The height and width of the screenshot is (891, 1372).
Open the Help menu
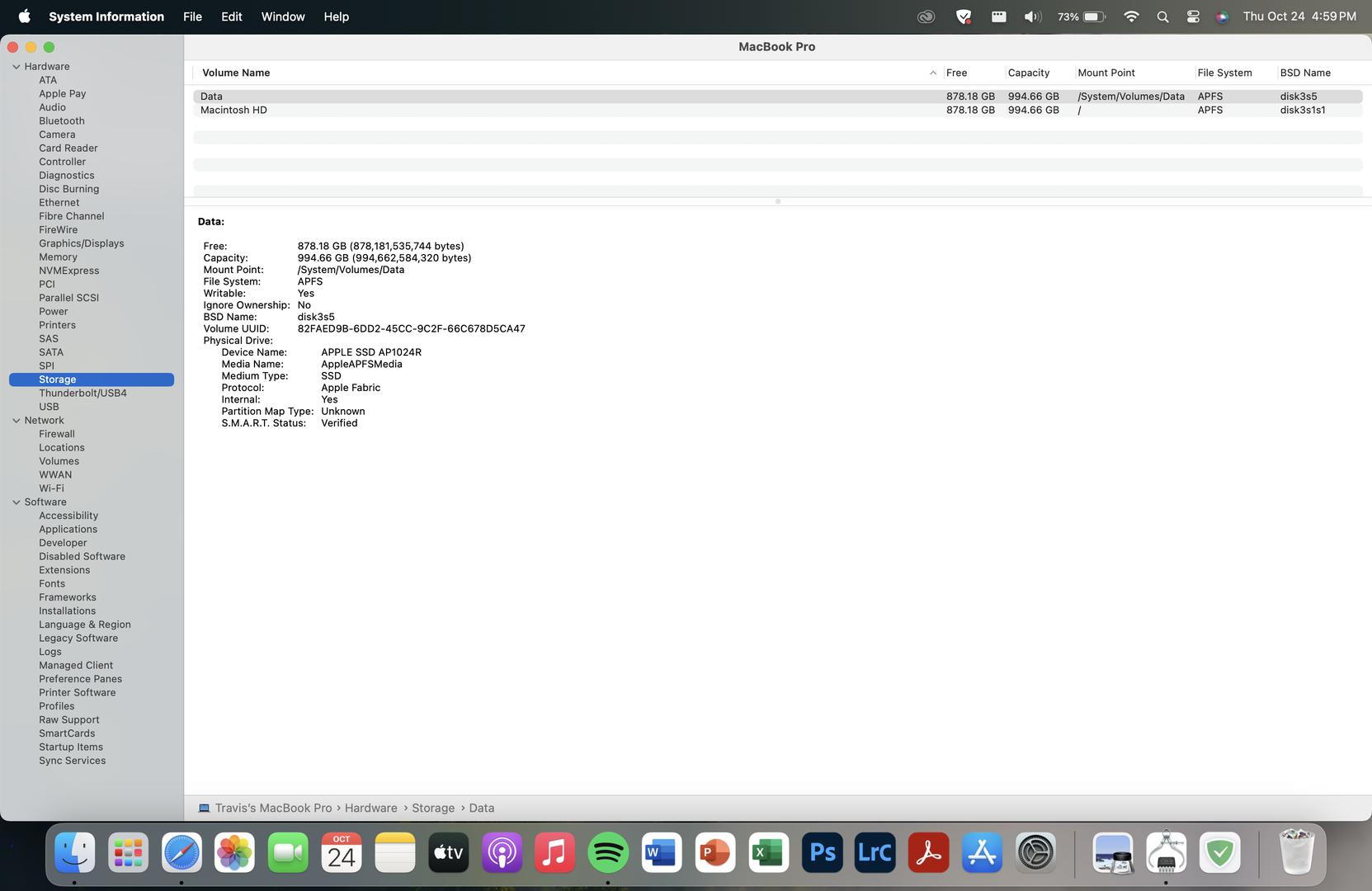click(336, 16)
